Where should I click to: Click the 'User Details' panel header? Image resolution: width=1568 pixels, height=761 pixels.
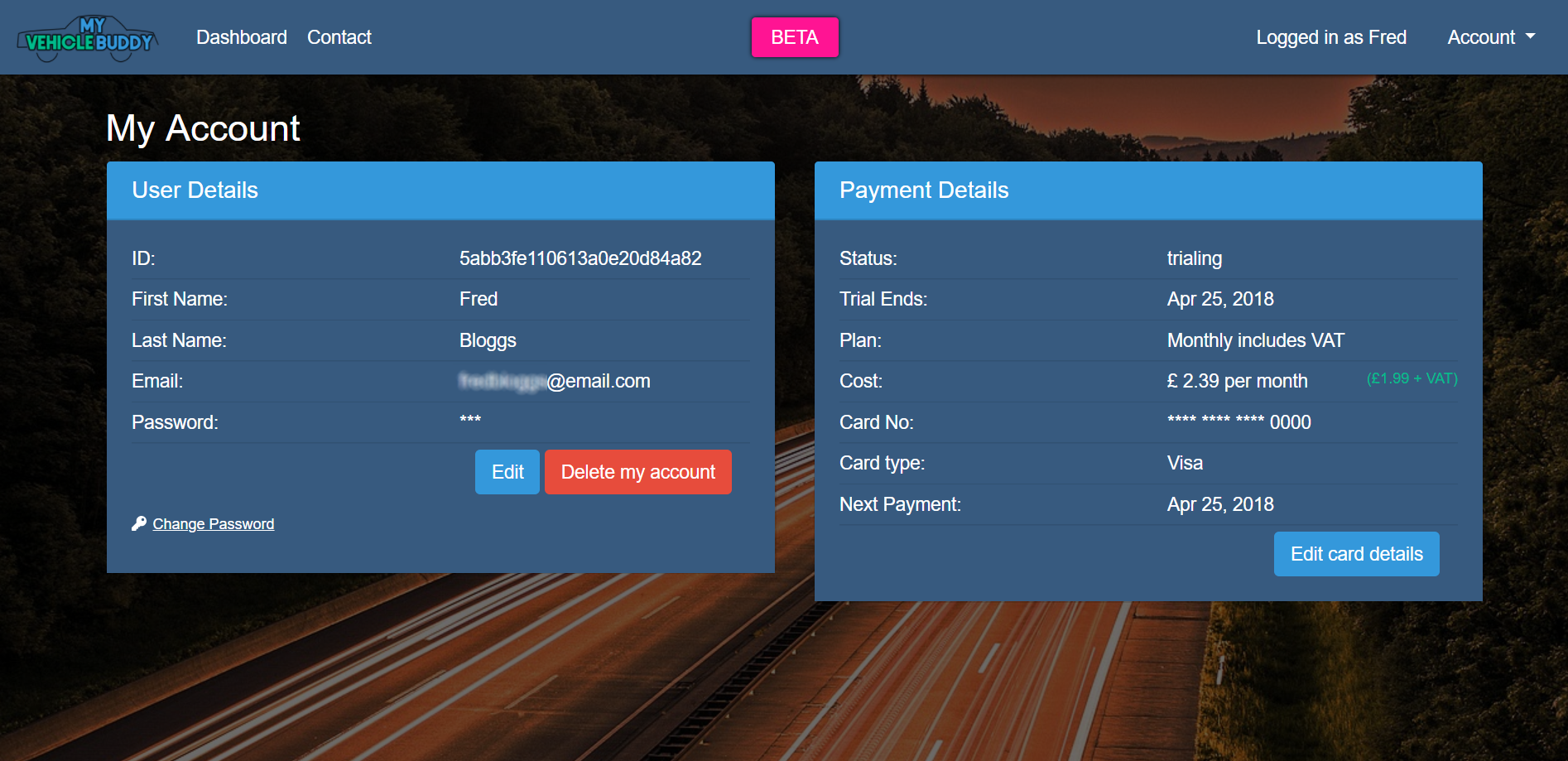[x=440, y=190]
